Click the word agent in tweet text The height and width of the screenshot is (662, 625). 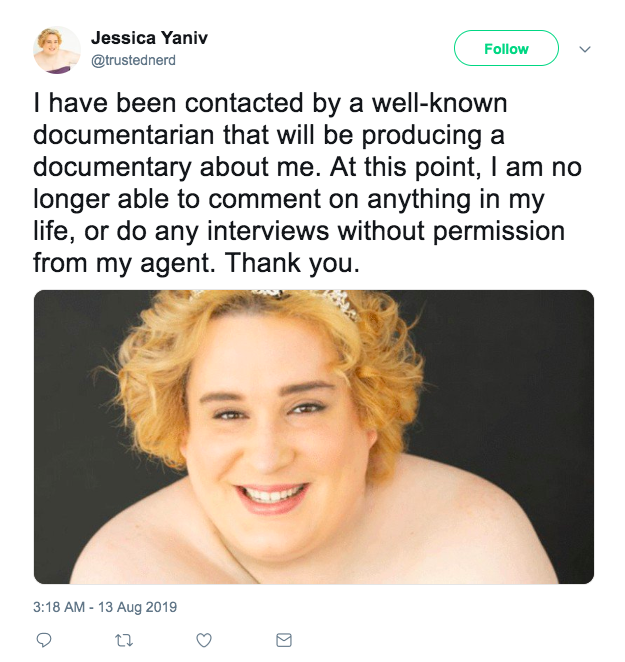click(177, 263)
